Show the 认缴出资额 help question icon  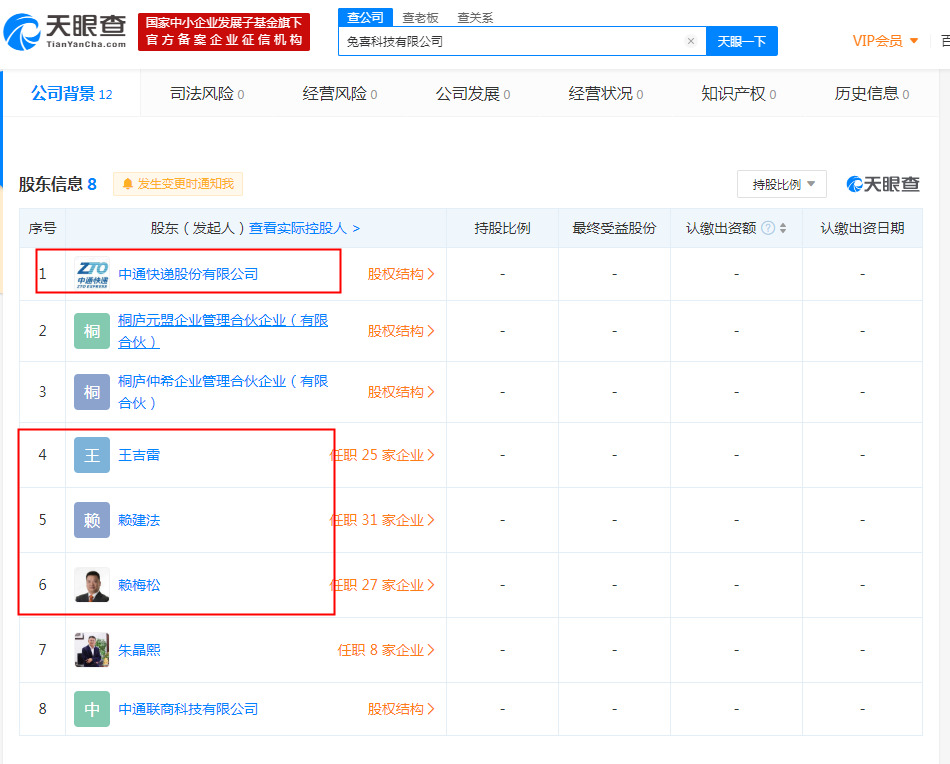point(768,228)
